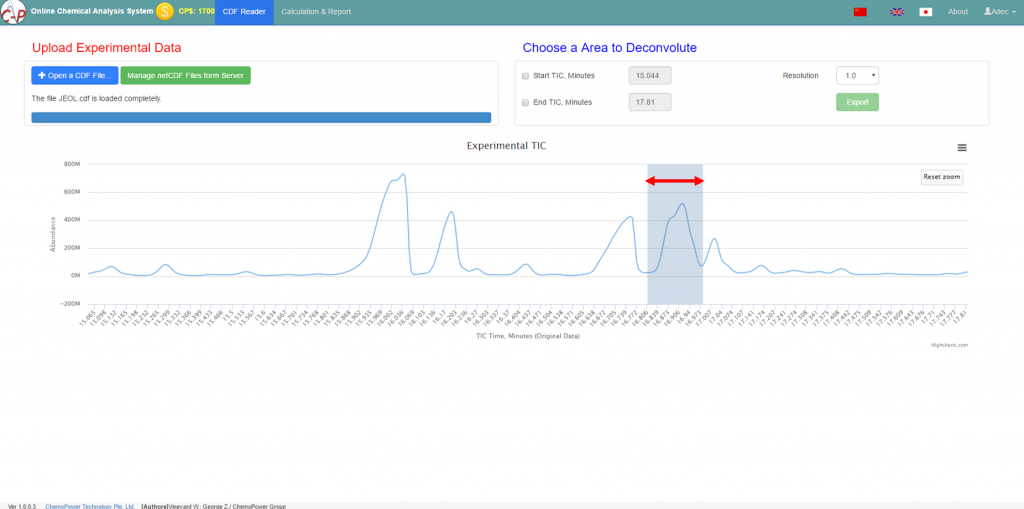
Task: Switch language with the UK flag
Action: [897, 12]
